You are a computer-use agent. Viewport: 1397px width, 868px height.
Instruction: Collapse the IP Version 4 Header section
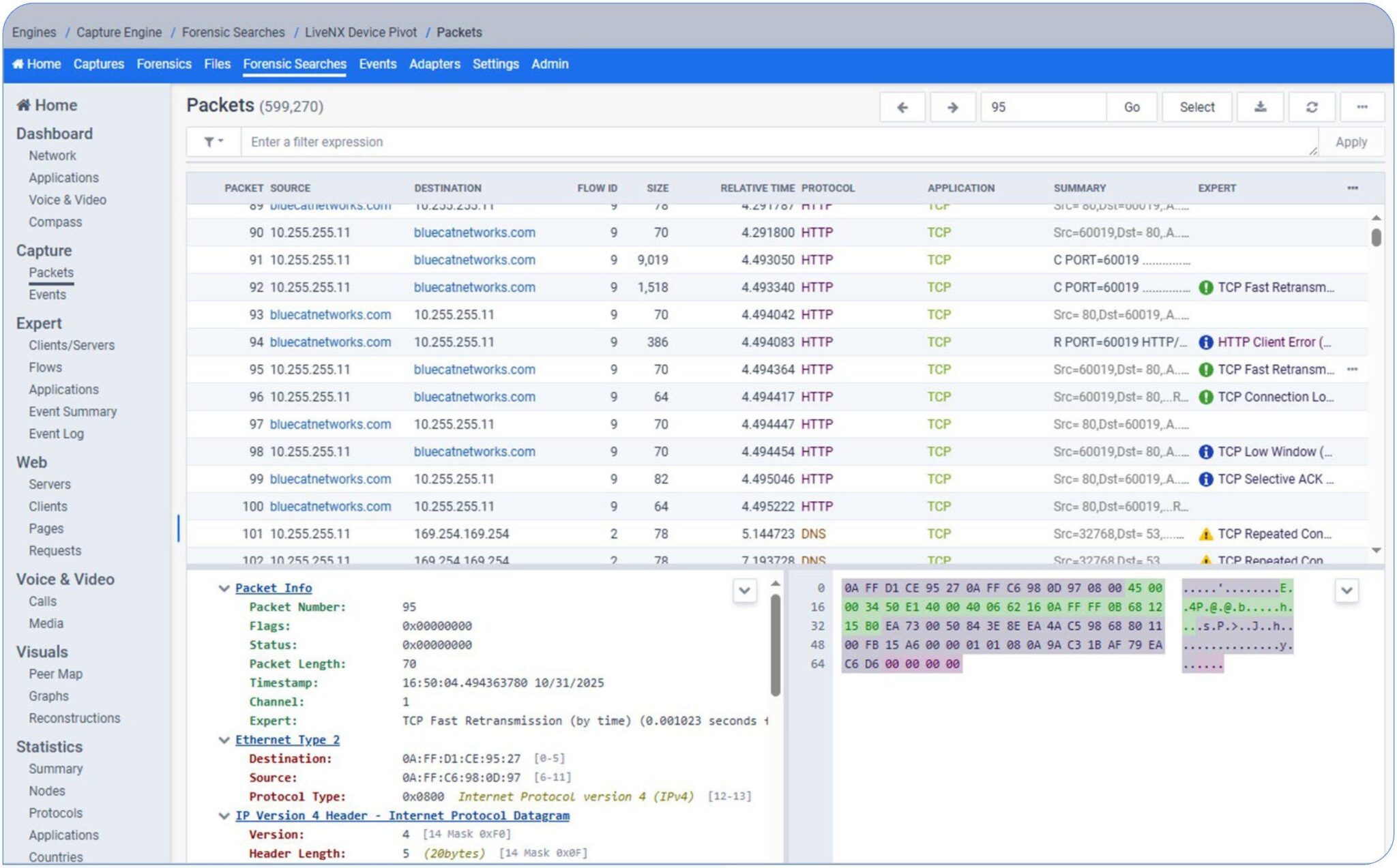click(223, 815)
